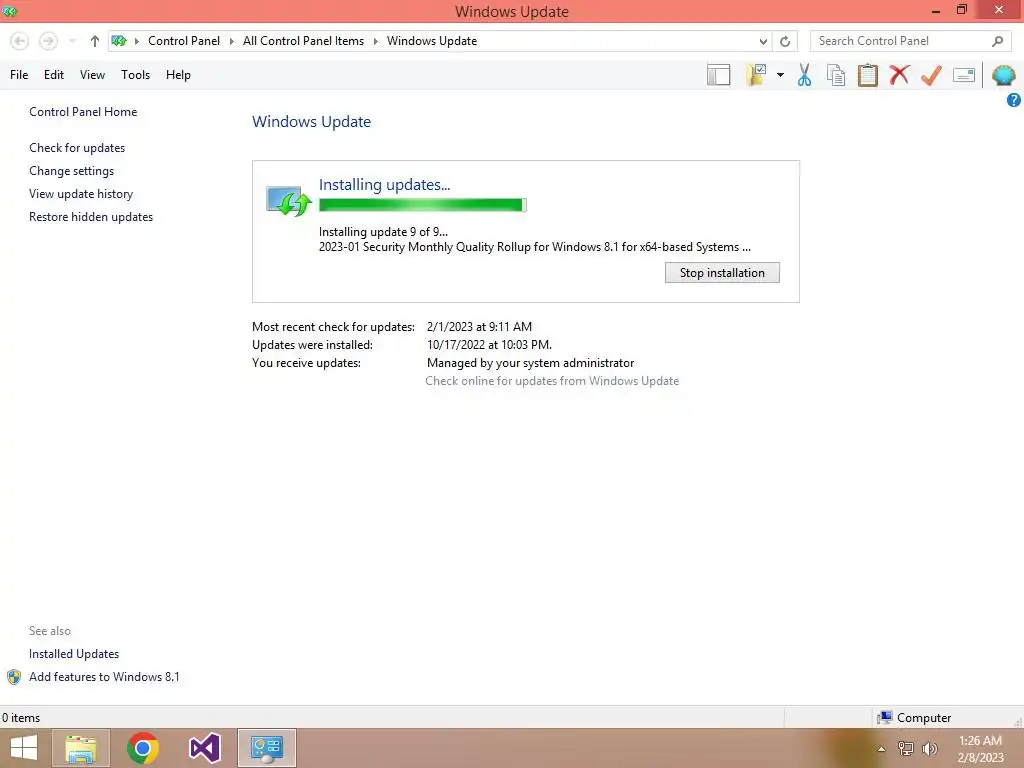Click the search magnifier icon

point(997,41)
